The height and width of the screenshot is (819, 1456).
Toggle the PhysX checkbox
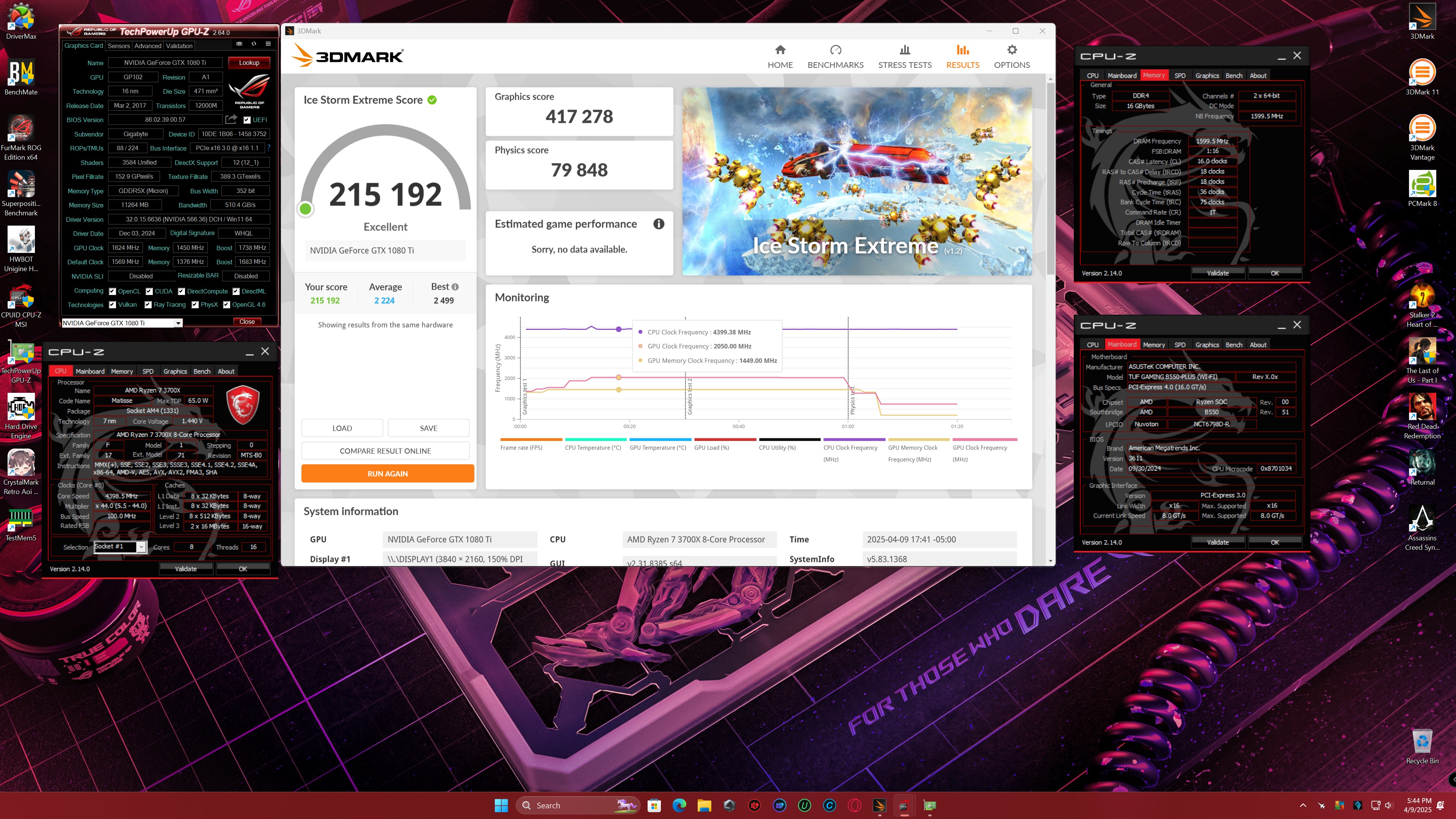(195, 304)
